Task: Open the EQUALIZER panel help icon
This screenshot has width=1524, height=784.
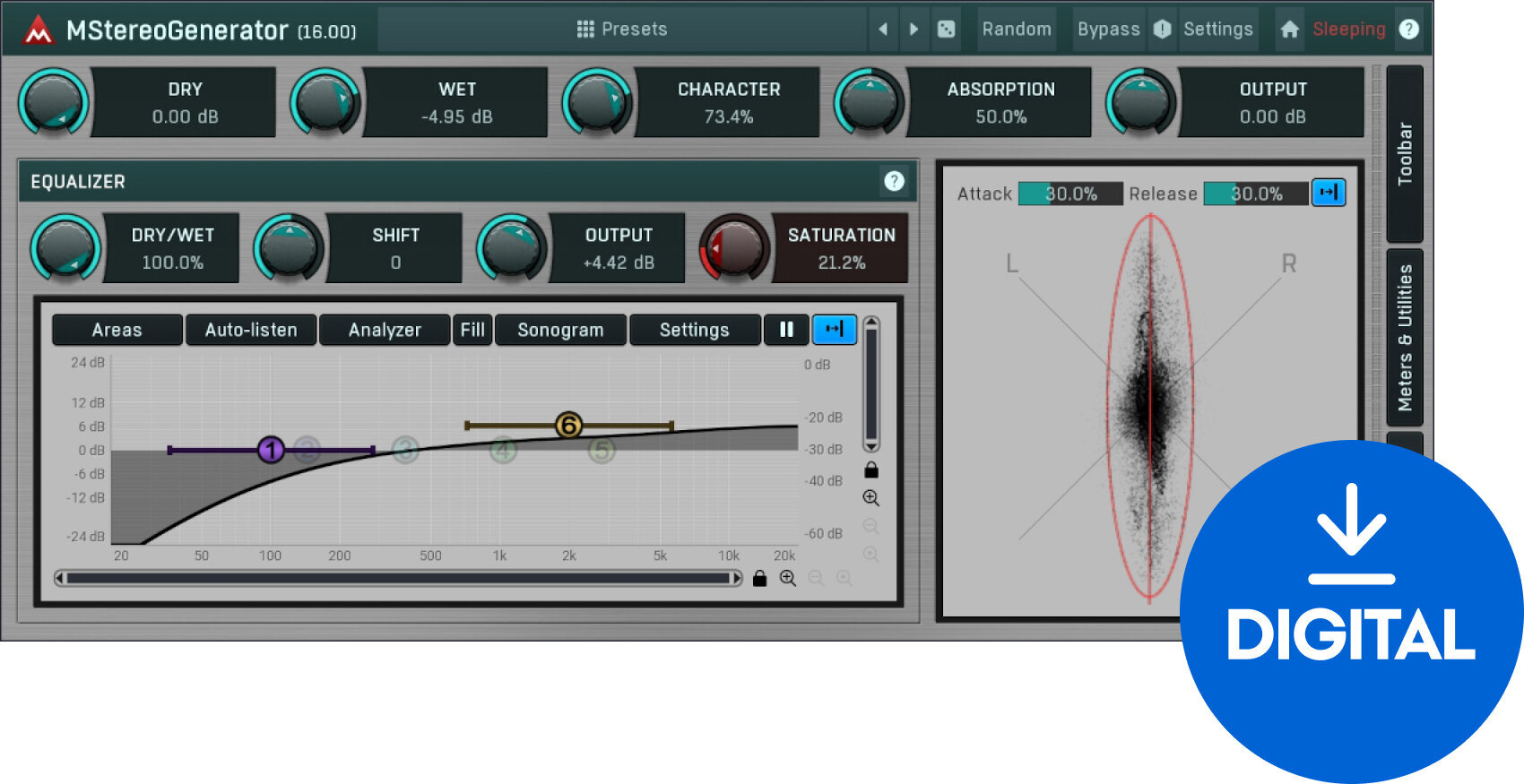Action: 894,181
